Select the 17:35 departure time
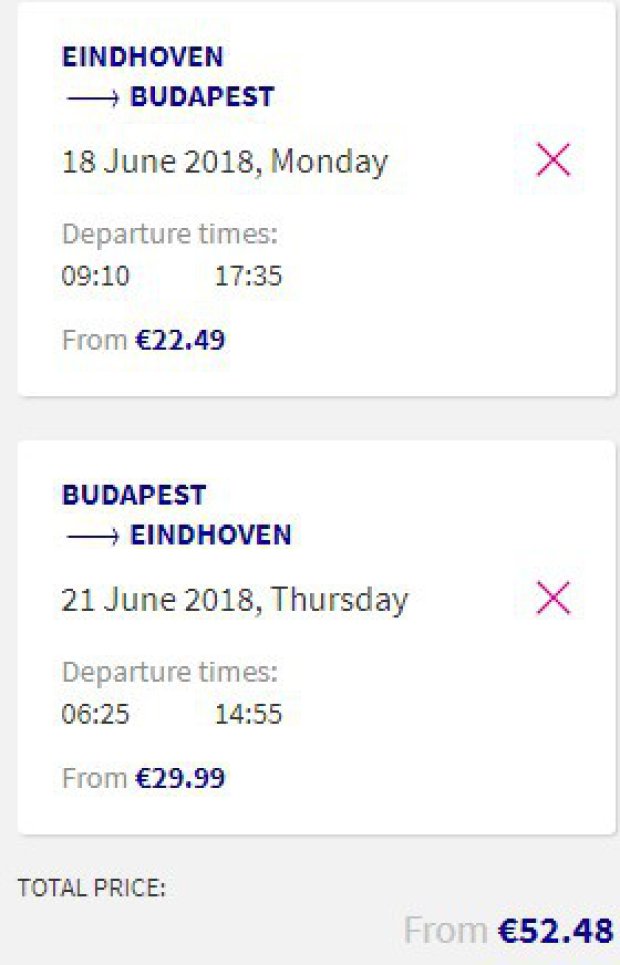The width and height of the screenshot is (620, 965). [248, 276]
